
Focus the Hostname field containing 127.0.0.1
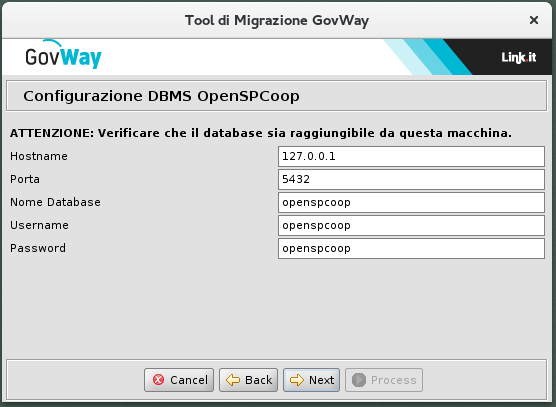(x=411, y=156)
